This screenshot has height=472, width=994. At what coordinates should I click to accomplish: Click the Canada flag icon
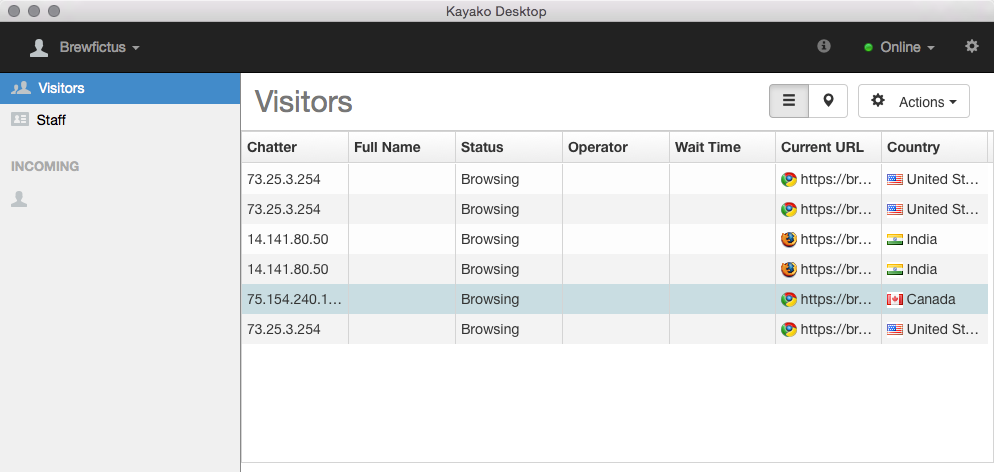tap(894, 300)
